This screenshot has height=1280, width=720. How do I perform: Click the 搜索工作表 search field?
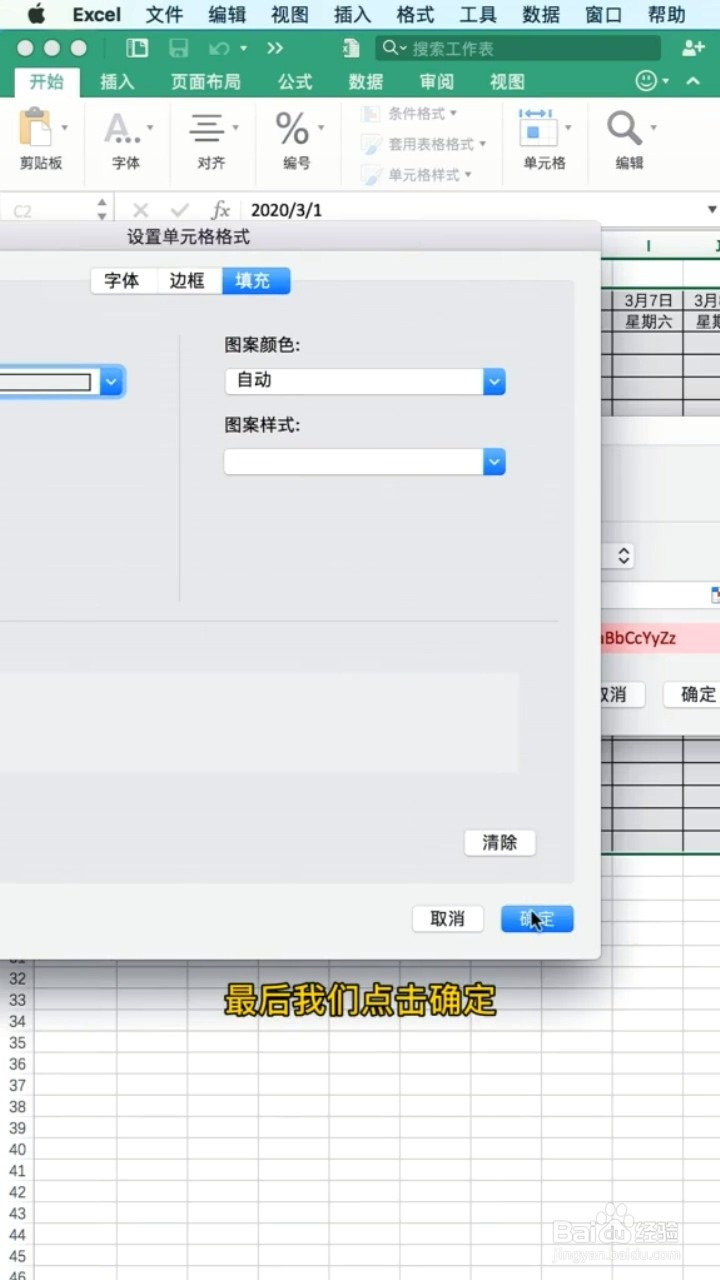click(518, 48)
